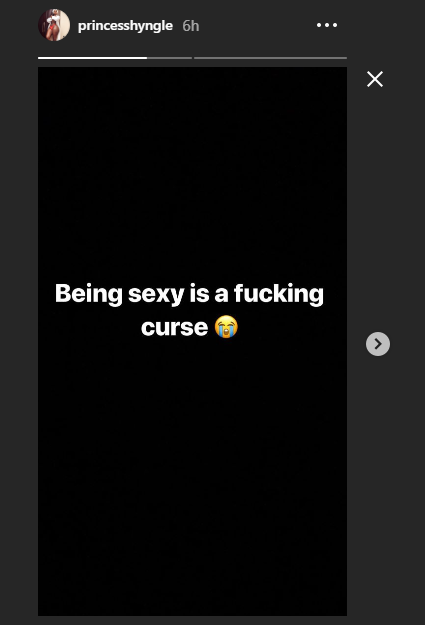Click the word "curse" in the story
Image resolution: width=425 pixels, height=625 pixels.
click(174, 328)
